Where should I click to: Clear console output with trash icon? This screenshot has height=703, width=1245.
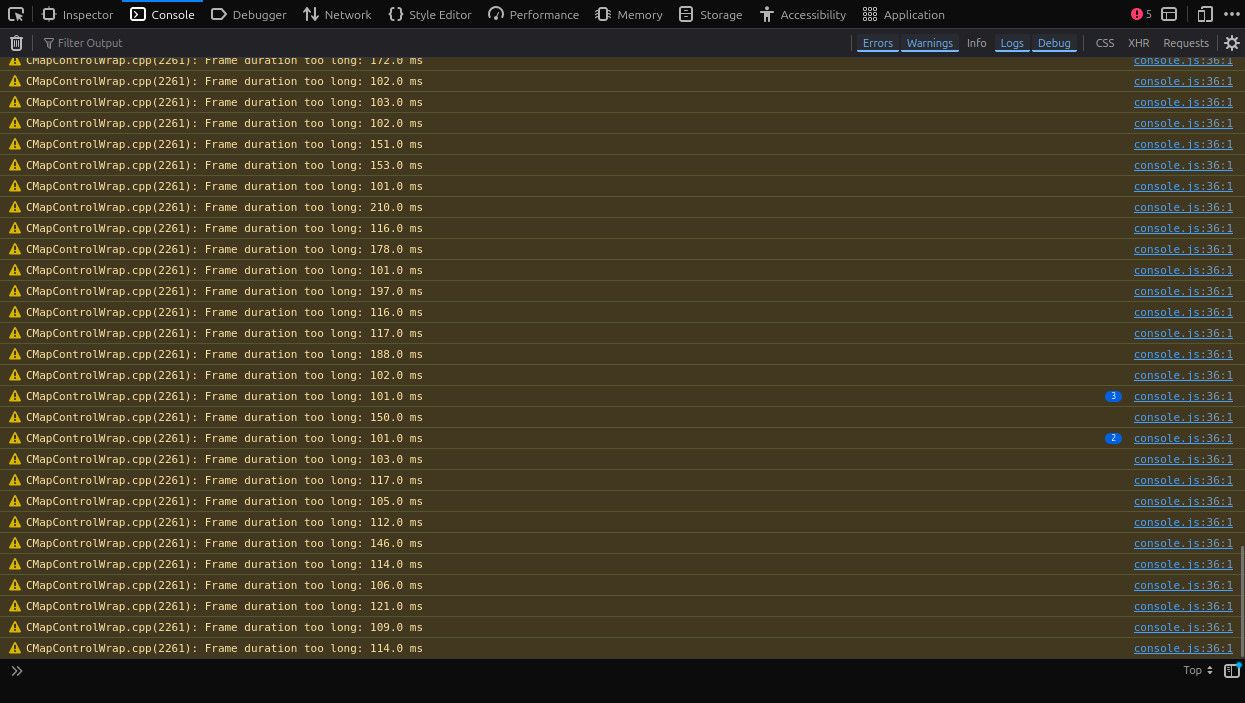16,43
